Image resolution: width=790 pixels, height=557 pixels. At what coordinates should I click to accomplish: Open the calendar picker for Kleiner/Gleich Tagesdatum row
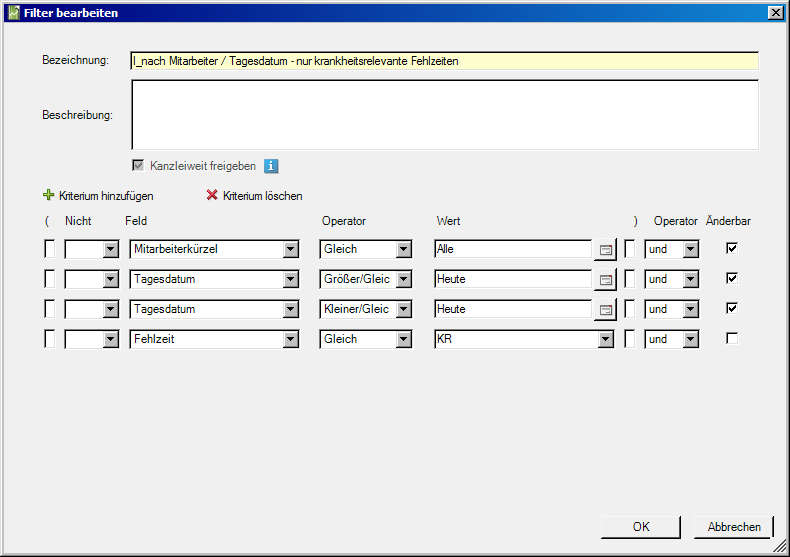605,310
